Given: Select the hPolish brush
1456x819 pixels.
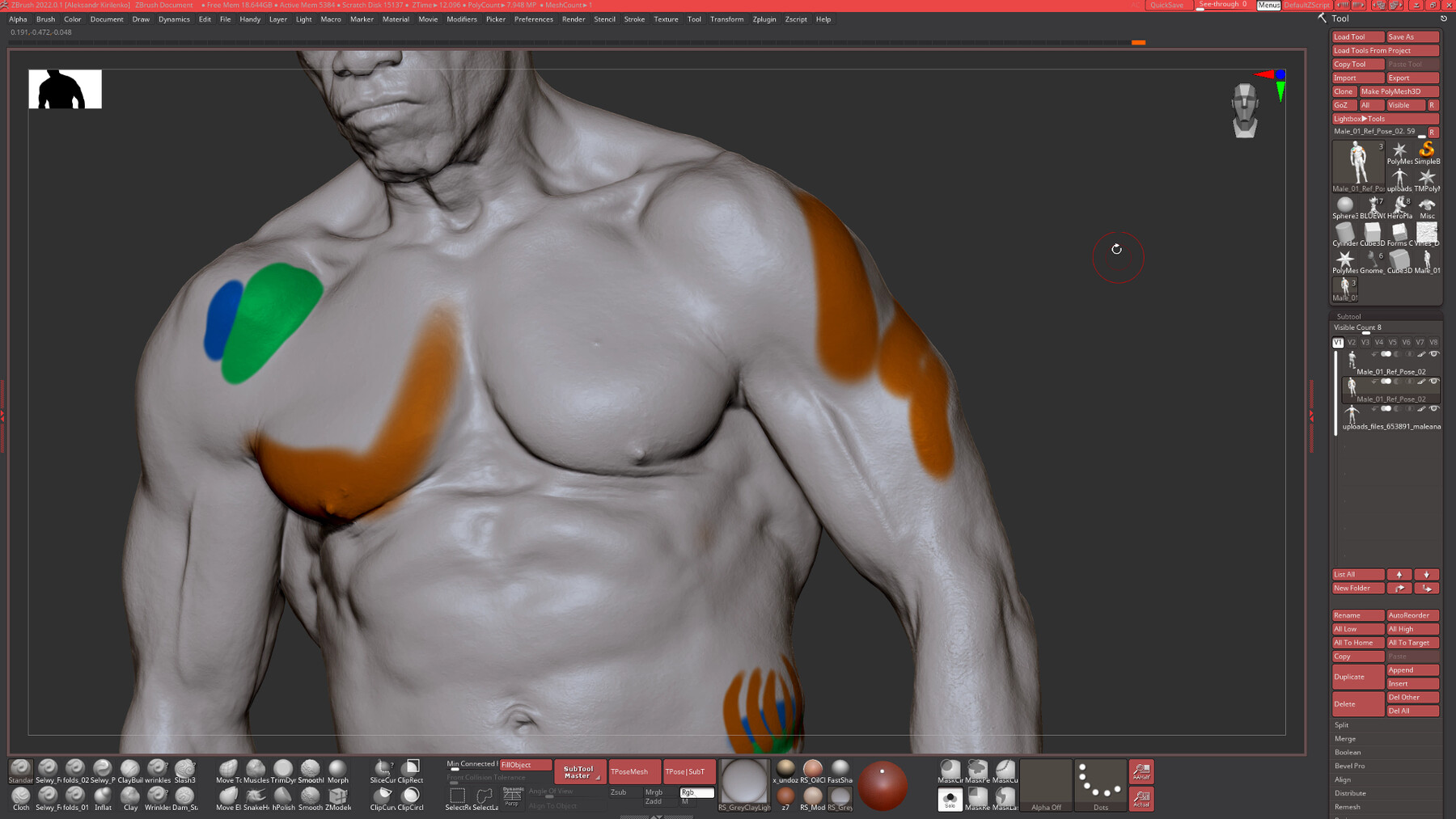Looking at the screenshot, I should (x=283, y=796).
